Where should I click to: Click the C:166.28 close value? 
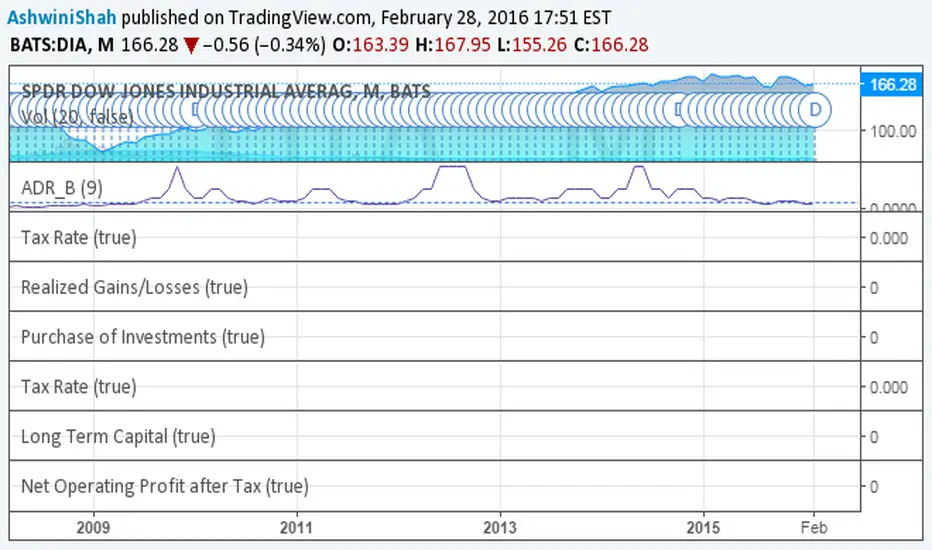(x=611, y=45)
